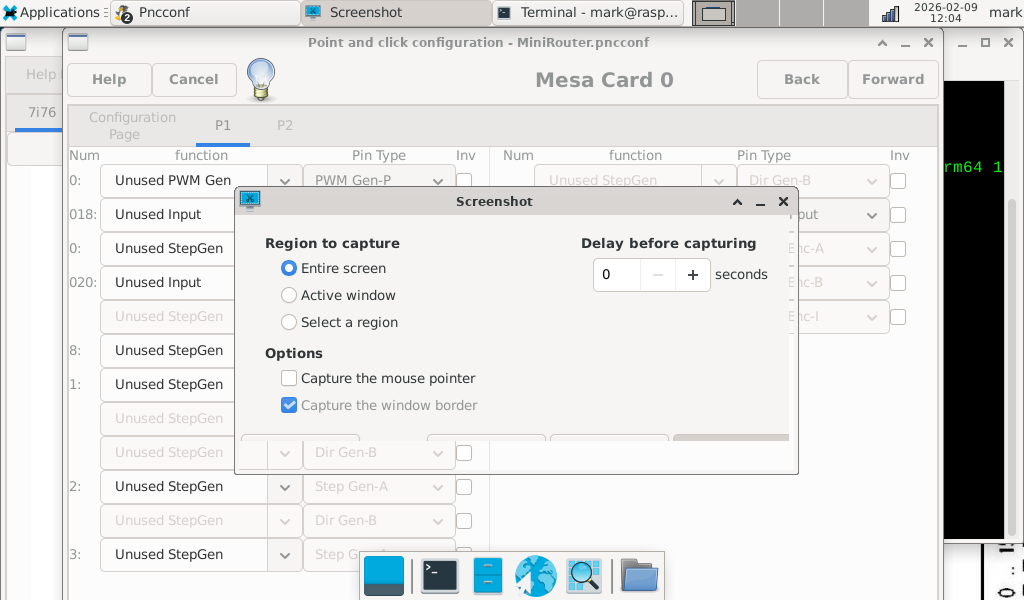Screen dimensions: 1024x600
Task: Open the Unused StepGen dropdown in row 3
Action: pyautogui.click(x=285, y=555)
